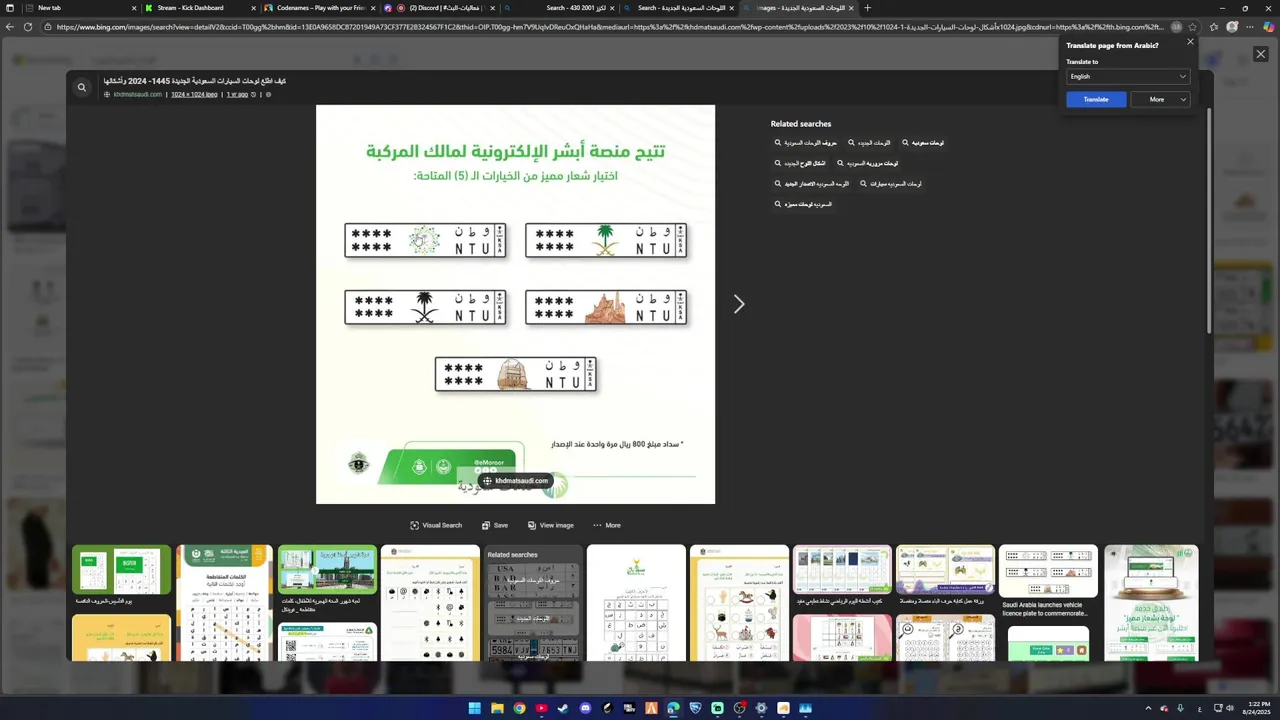Switch to the Discord browser tab

click(440, 8)
